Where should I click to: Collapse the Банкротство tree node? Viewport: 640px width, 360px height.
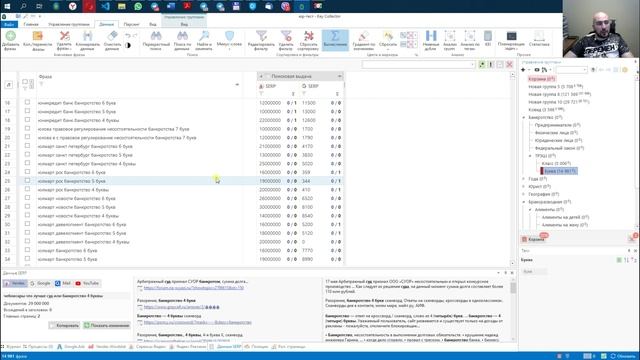(524, 118)
